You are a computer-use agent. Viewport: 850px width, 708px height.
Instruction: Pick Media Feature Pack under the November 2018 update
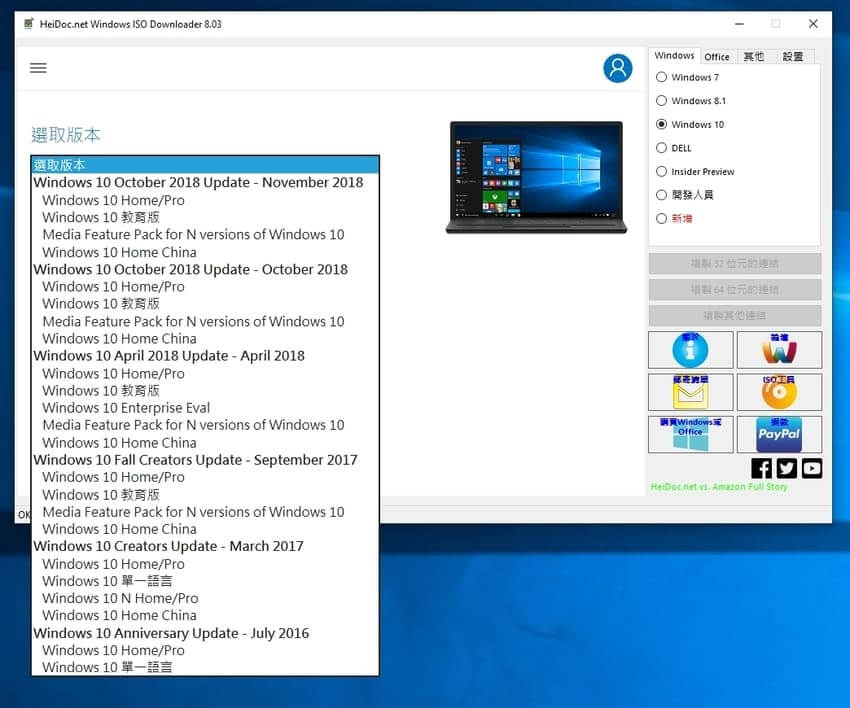coord(205,235)
